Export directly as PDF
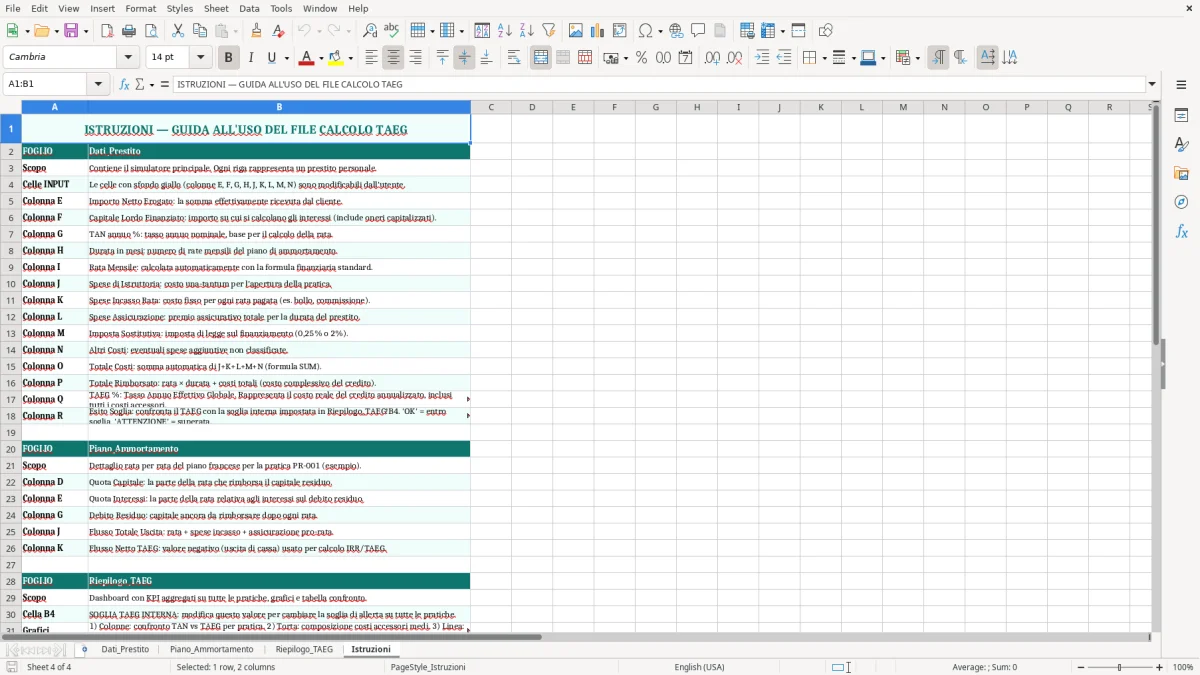 (107, 31)
